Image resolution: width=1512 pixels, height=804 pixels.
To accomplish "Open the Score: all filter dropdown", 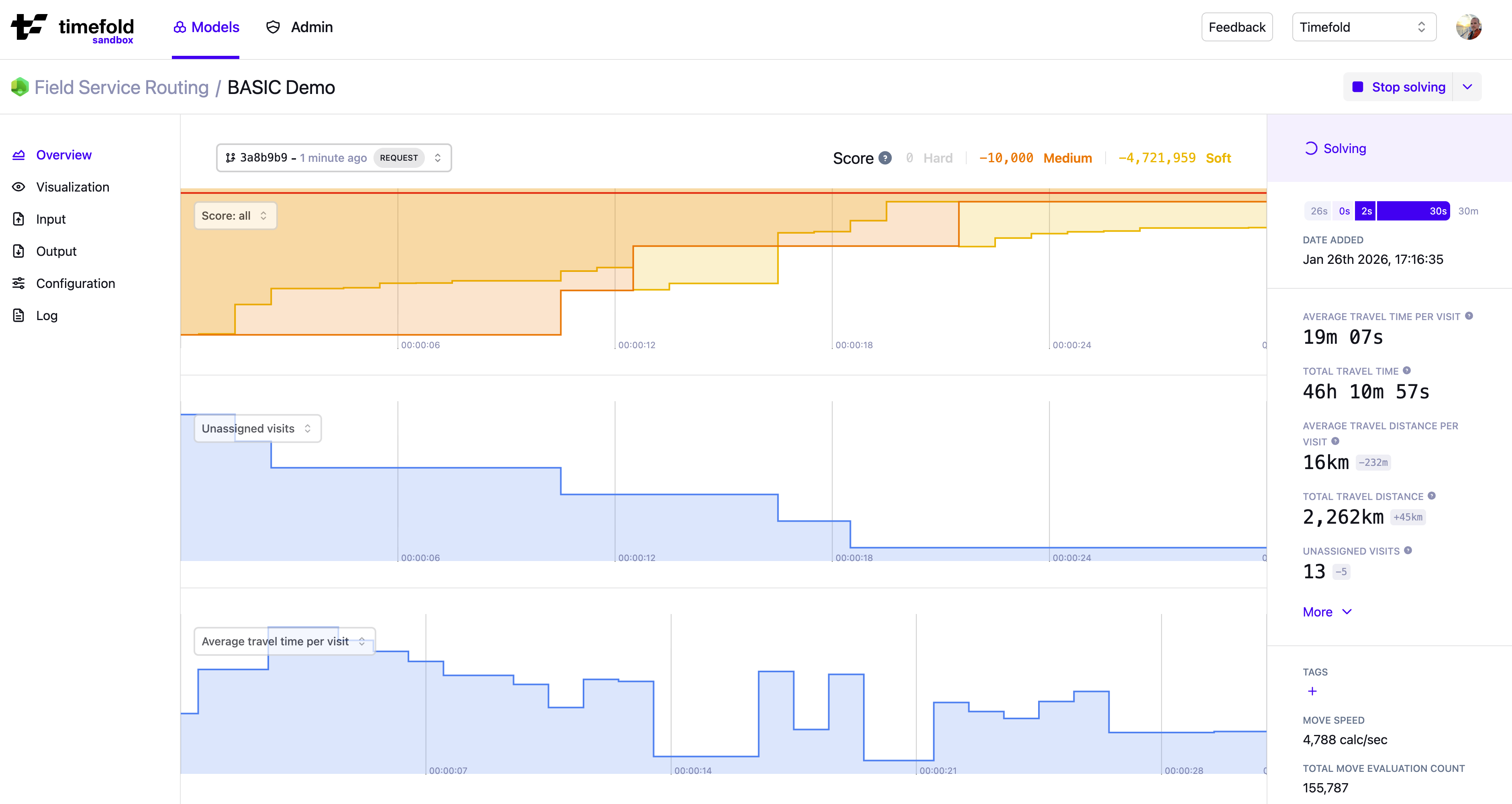I will [234, 215].
